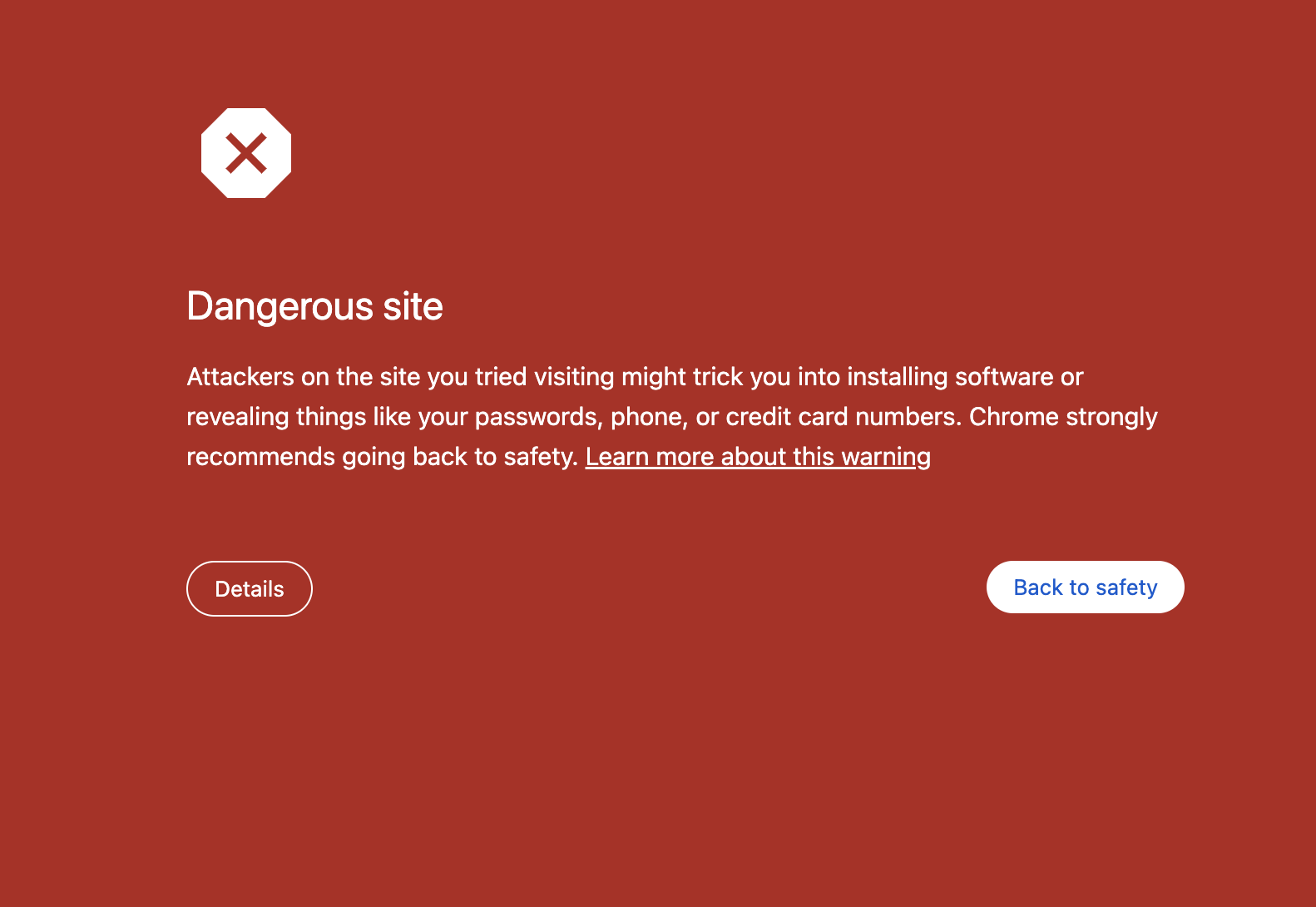Click the pill-shaped Back to safety control

(x=1085, y=587)
